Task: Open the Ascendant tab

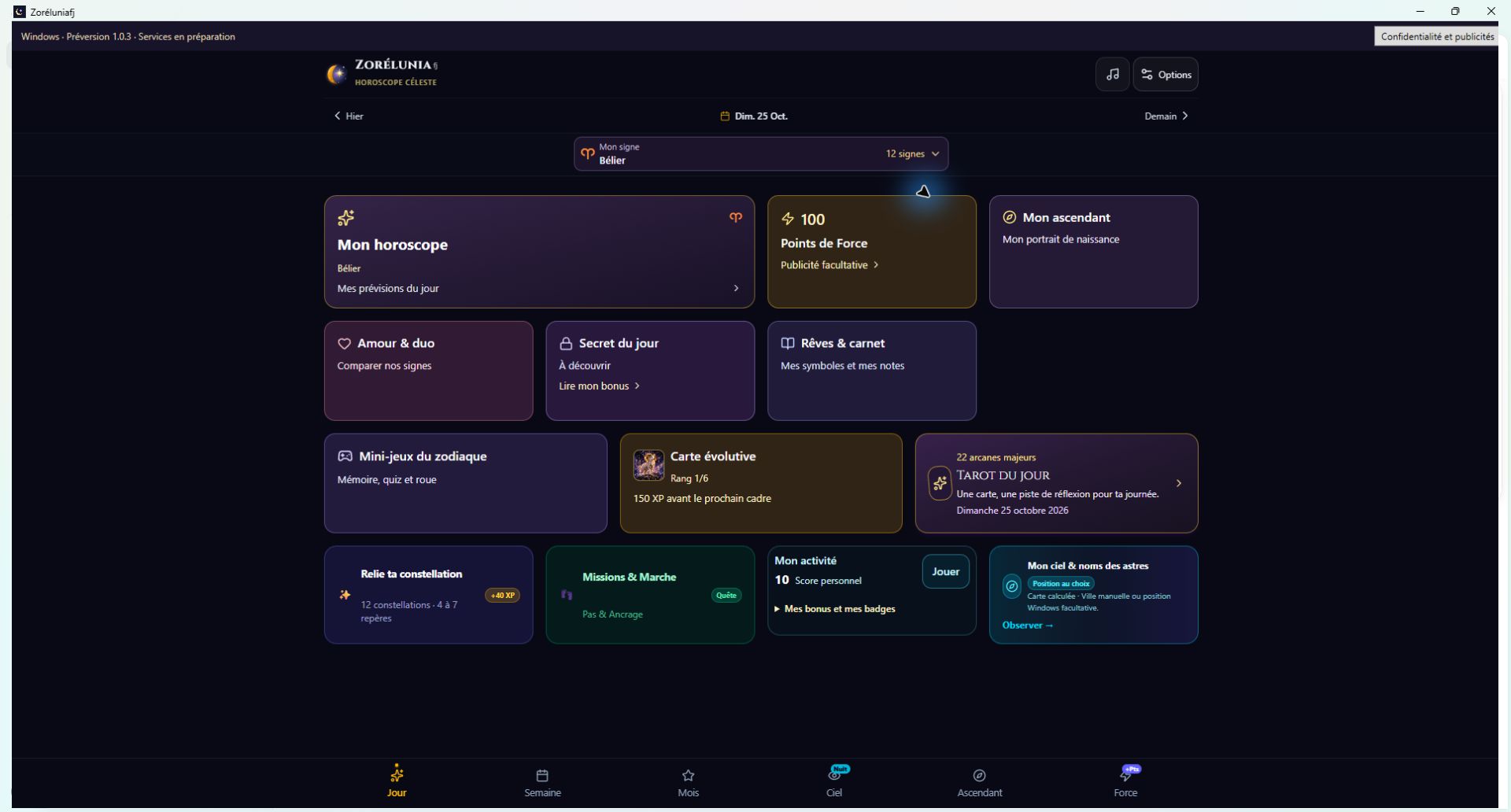Action: coord(980,782)
